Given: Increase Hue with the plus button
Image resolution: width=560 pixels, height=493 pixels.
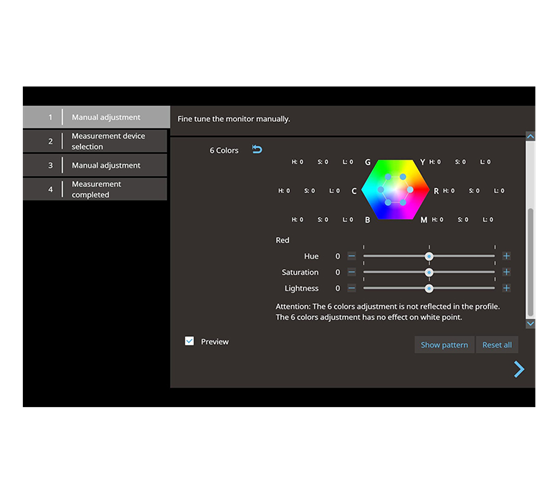Looking at the screenshot, I should click(x=506, y=256).
